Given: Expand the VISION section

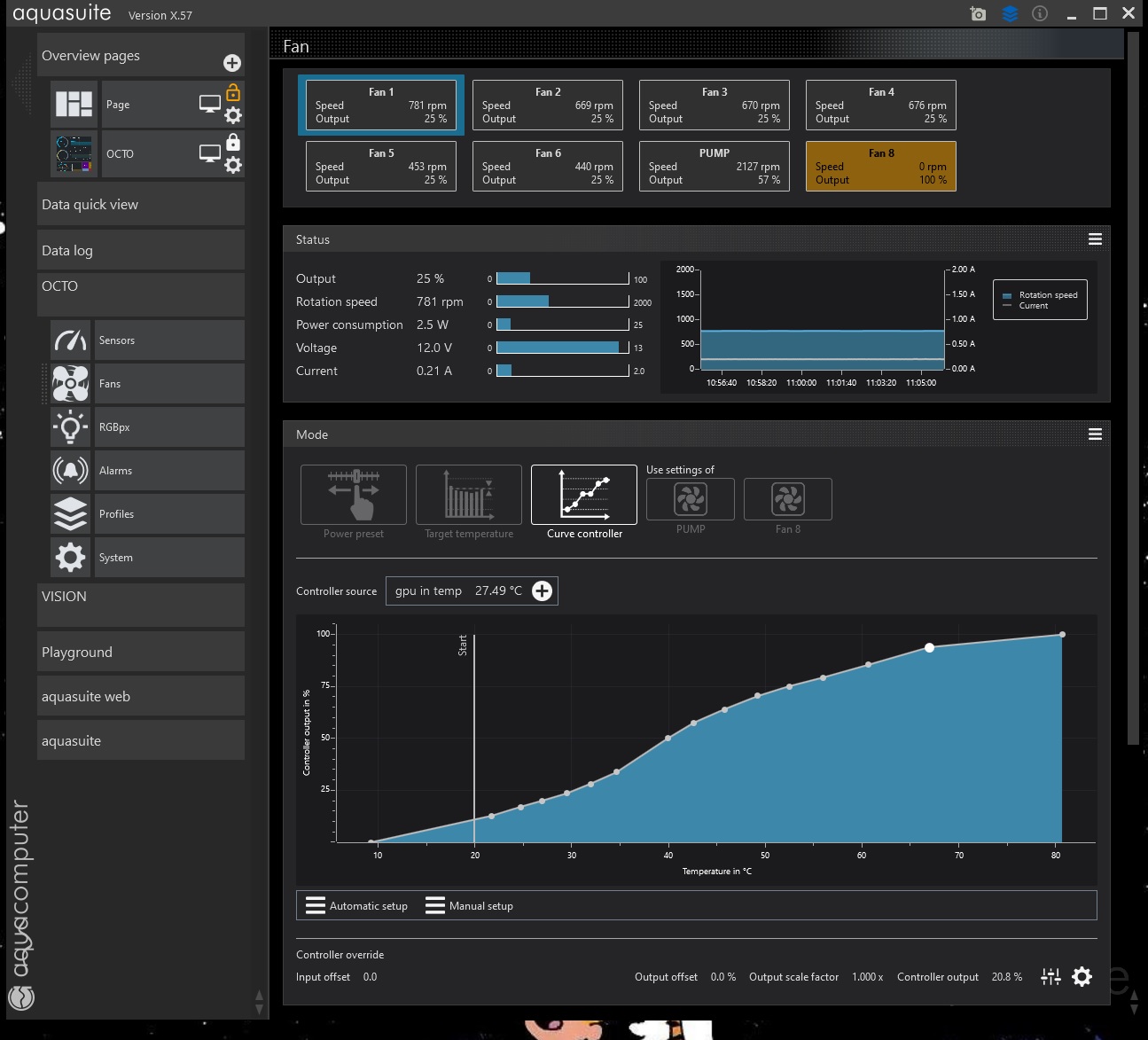Looking at the screenshot, I should click(x=141, y=605).
